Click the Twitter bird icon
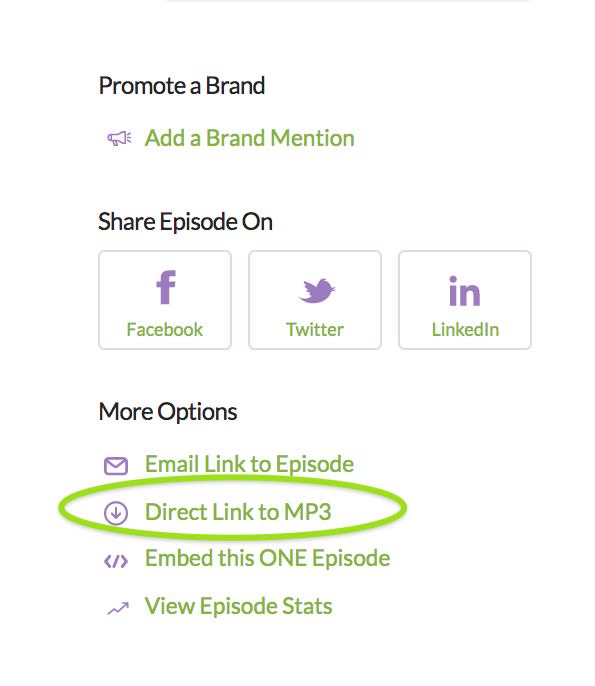 [317, 290]
